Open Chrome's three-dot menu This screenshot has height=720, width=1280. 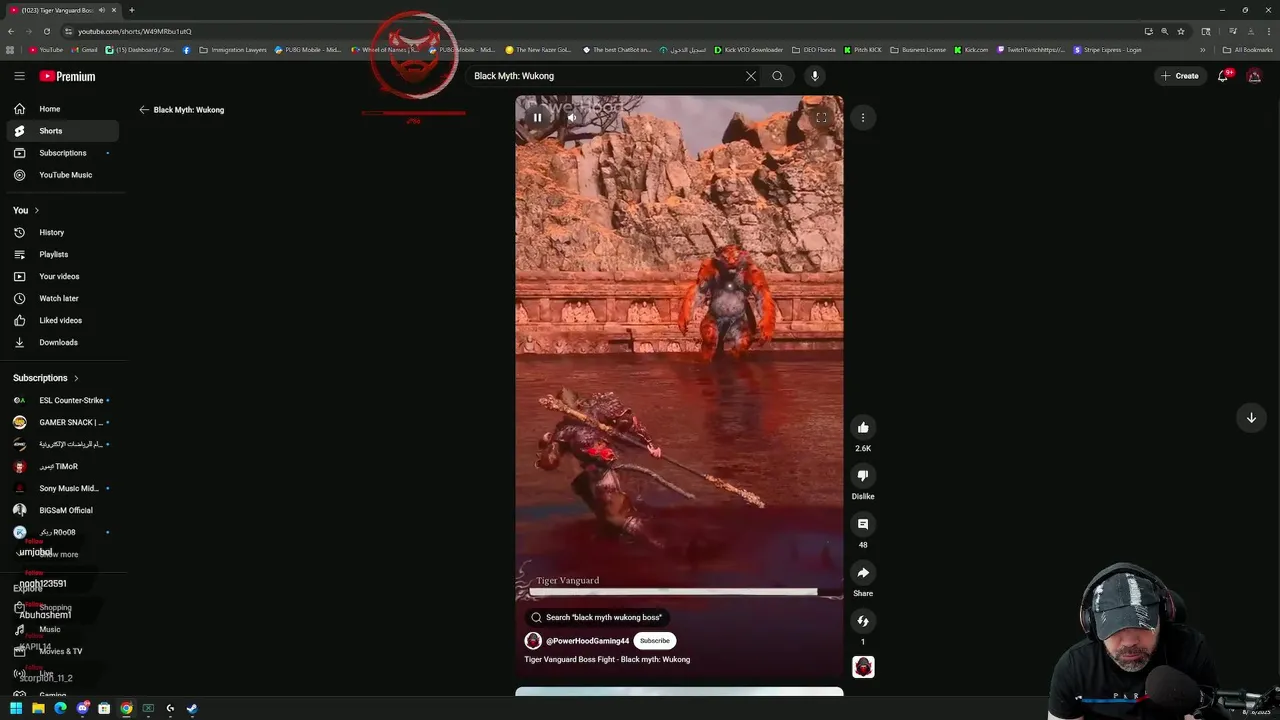(x=1268, y=31)
